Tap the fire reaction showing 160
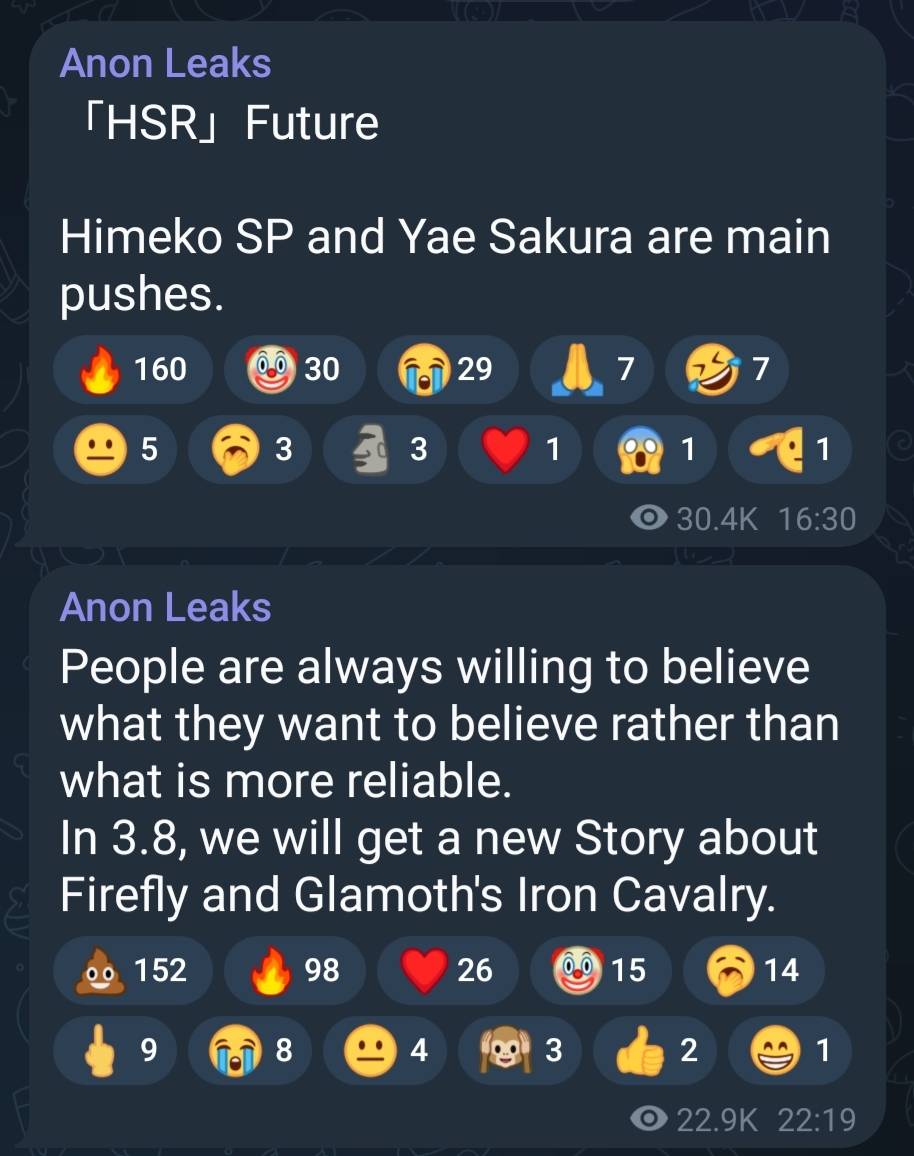914x1156 pixels. pos(134,370)
